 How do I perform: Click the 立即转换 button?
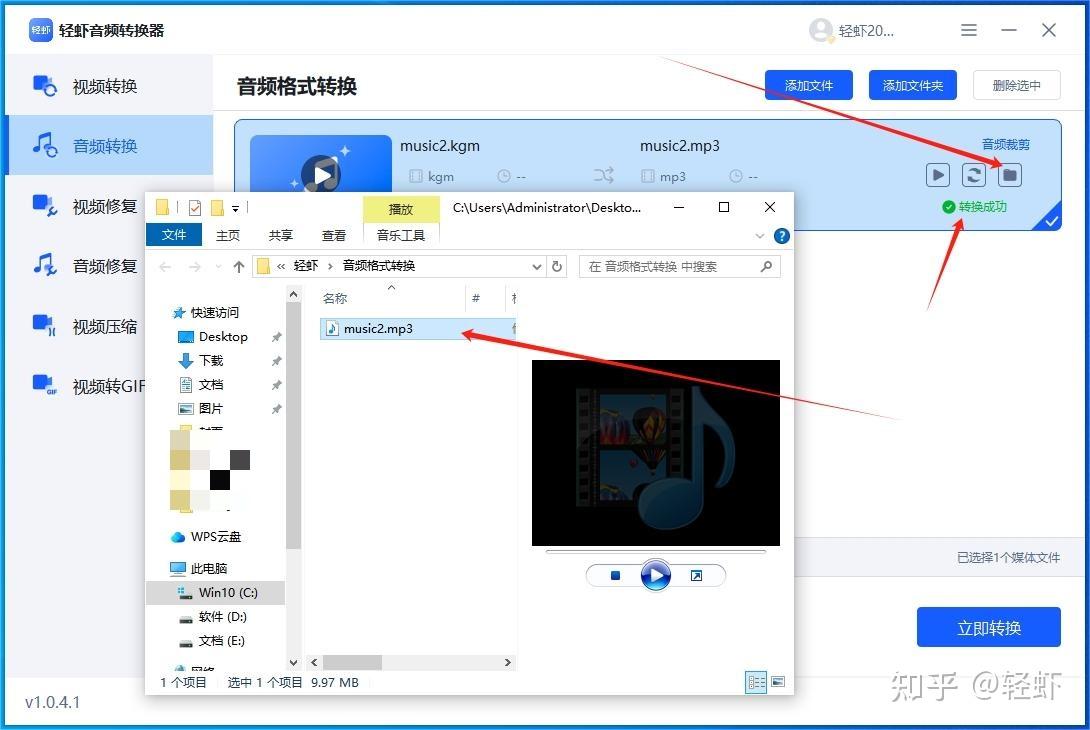988,627
